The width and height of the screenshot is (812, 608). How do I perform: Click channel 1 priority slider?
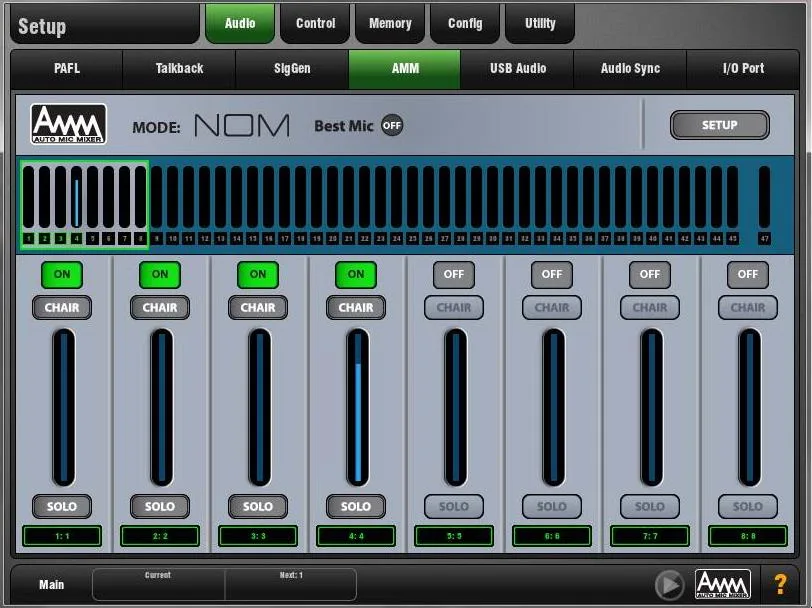(63, 407)
